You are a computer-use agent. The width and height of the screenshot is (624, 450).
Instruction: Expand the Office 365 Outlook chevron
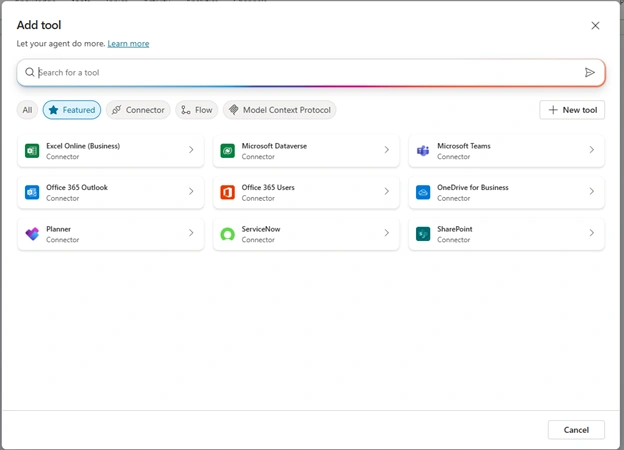191,191
